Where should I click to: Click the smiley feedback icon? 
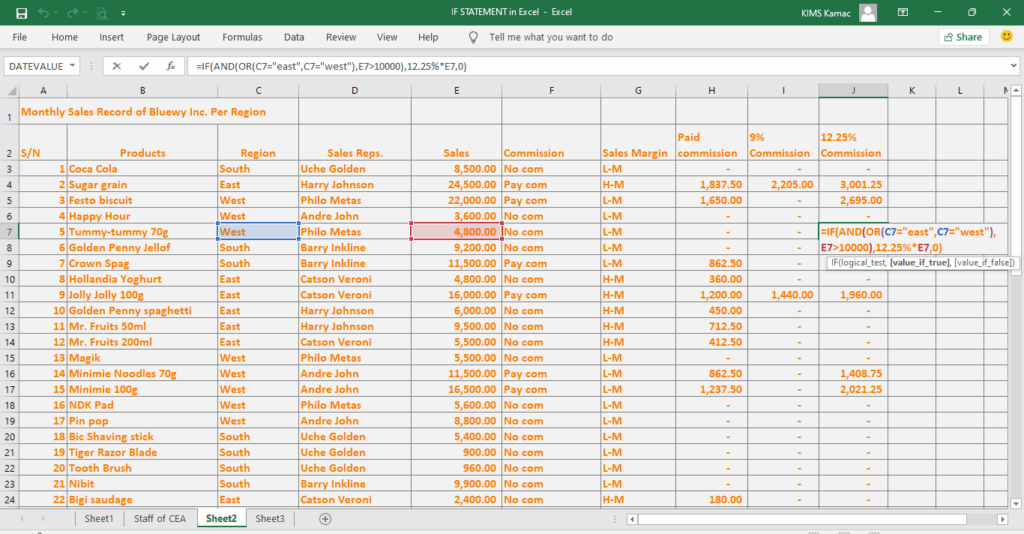tap(1007, 37)
